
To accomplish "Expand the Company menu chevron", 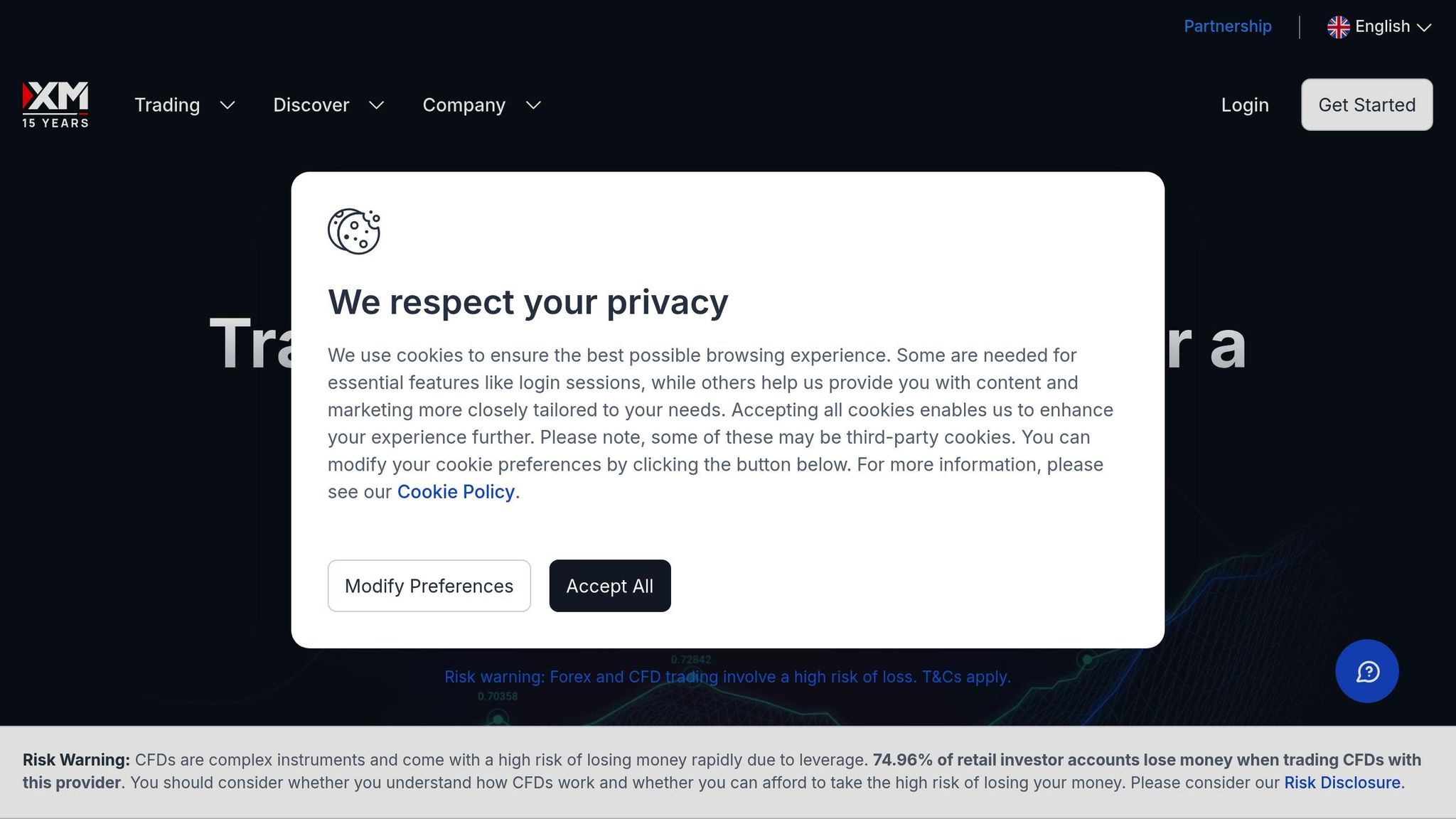I will (533, 105).
